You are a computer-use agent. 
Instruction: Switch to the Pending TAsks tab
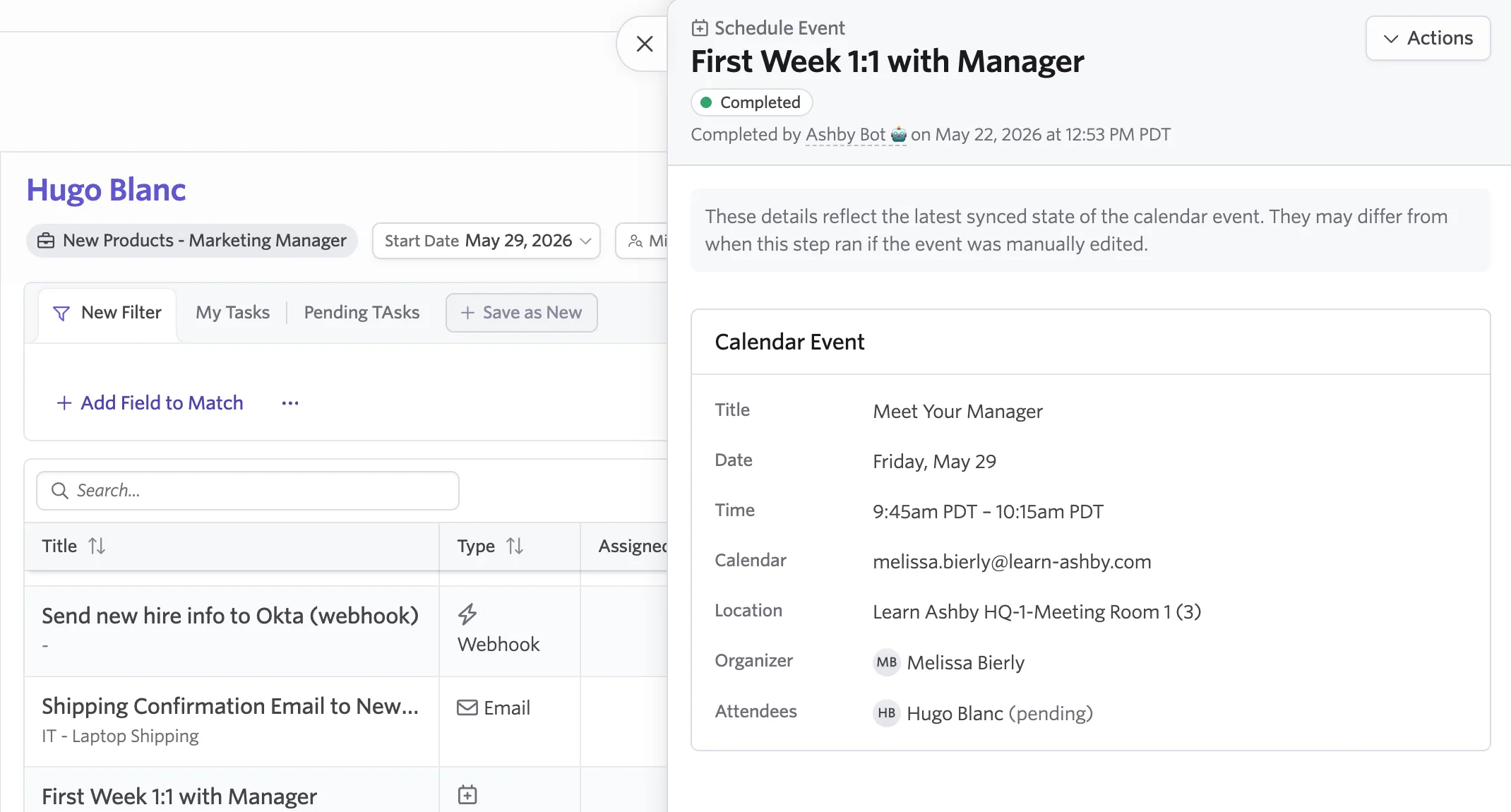click(362, 313)
